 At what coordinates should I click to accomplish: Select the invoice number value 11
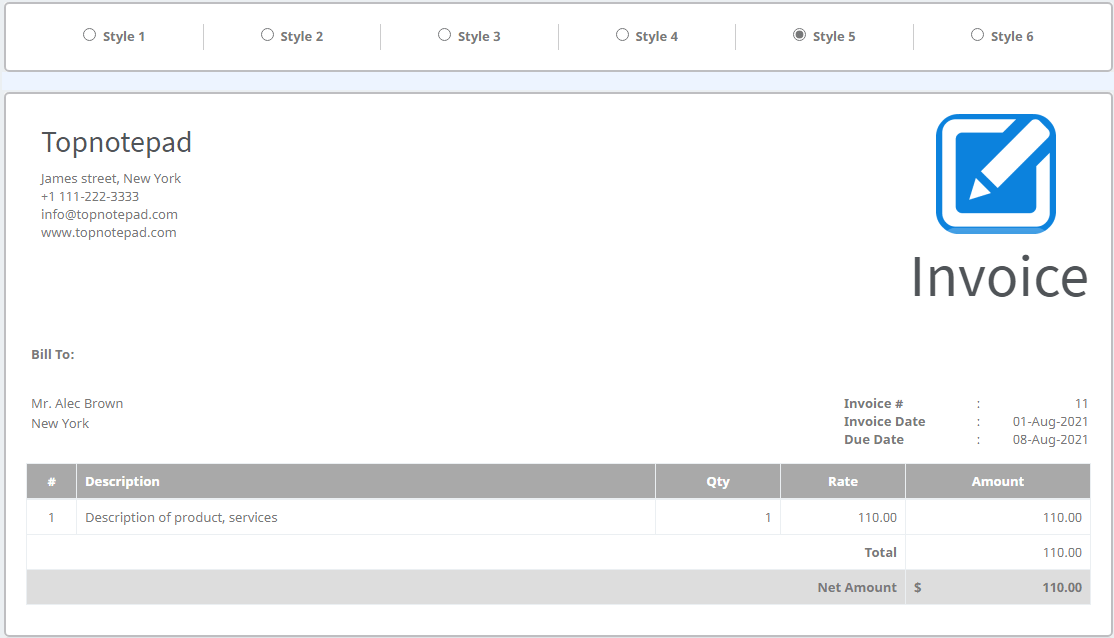coord(1081,403)
